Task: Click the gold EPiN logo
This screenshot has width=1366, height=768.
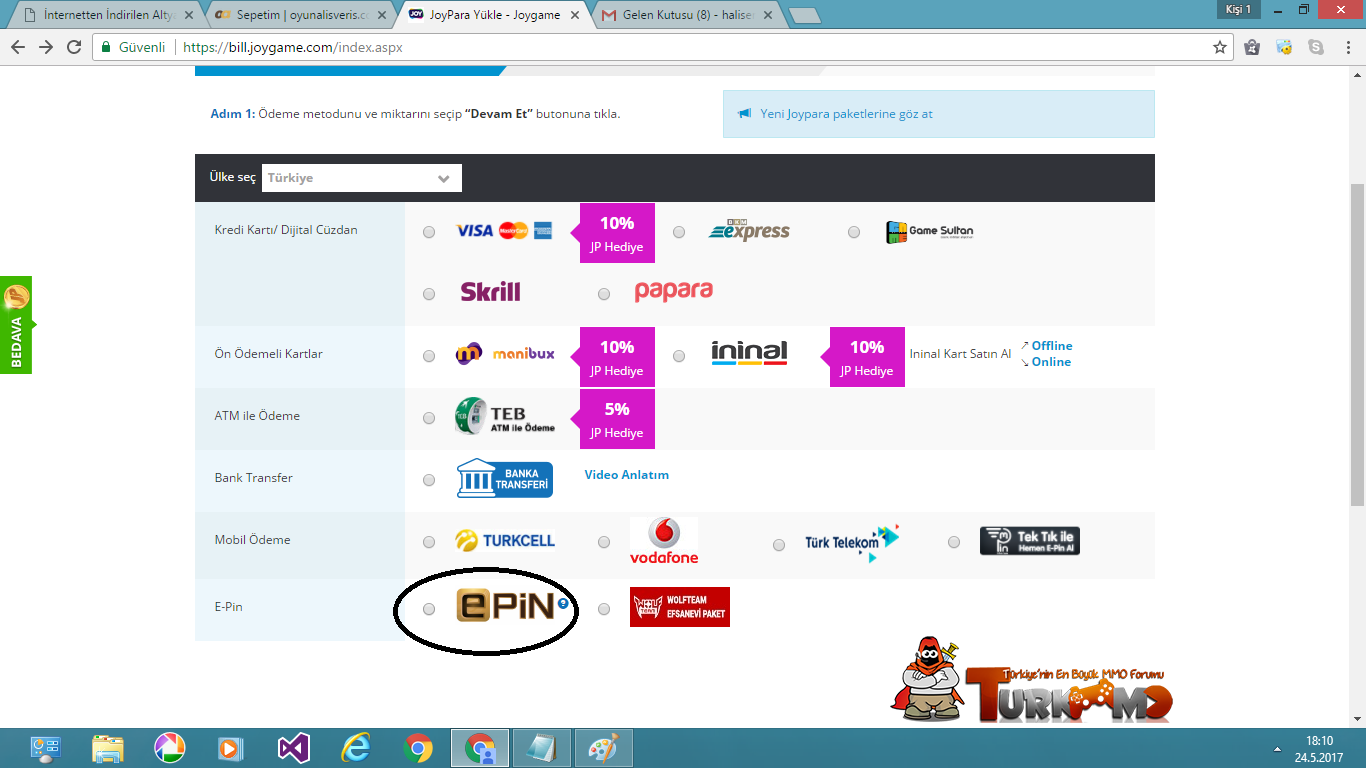Action: [505, 605]
